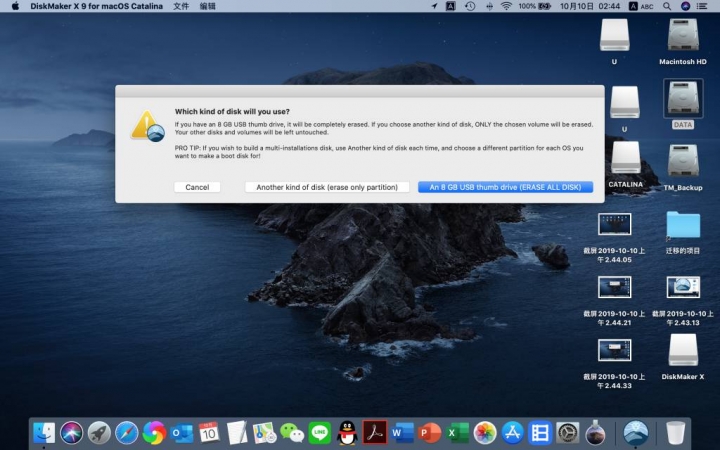Click the DiskMaker warning icon in dialog
Screen dimensions: 720x450
click(x=148, y=125)
